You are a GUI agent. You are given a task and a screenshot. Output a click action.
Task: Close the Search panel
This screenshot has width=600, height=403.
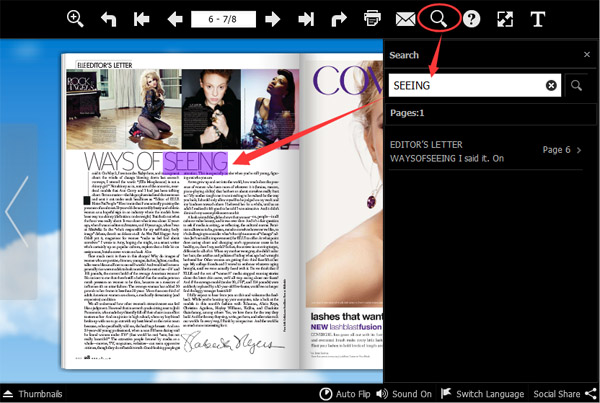point(587,55)
